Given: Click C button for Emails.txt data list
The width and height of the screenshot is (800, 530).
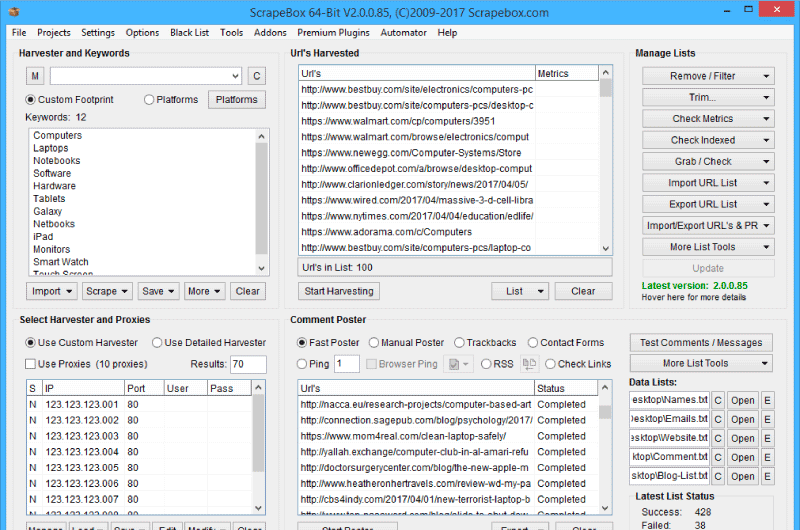Looking at the screenshot, I should click(718, 419).
